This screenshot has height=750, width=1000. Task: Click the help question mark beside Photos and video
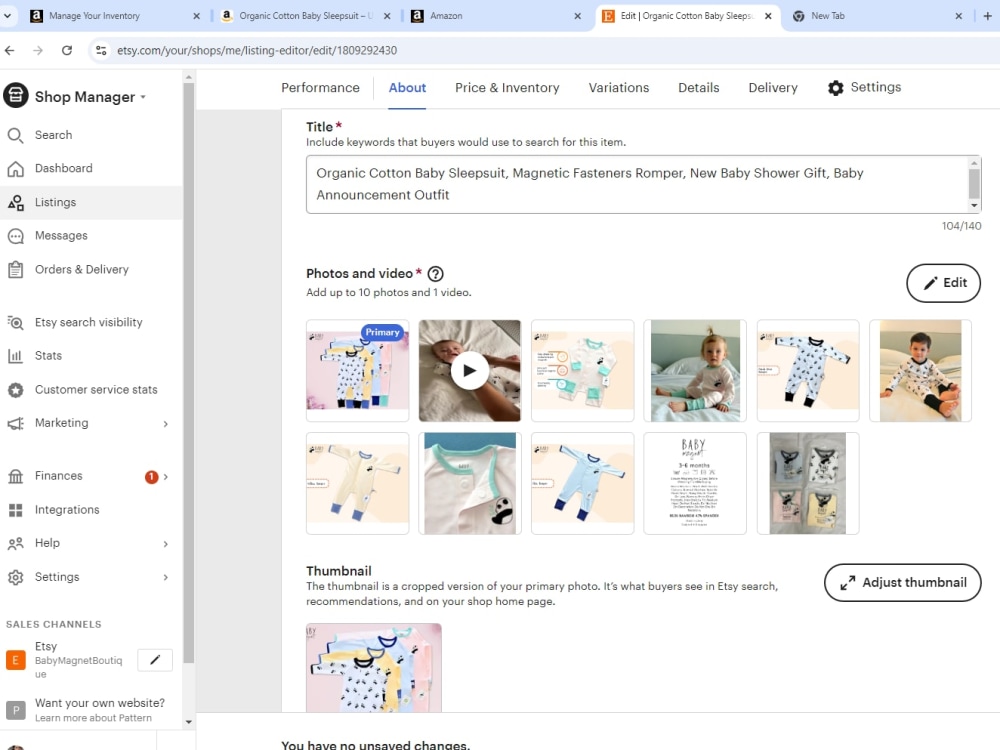[436, 274]
